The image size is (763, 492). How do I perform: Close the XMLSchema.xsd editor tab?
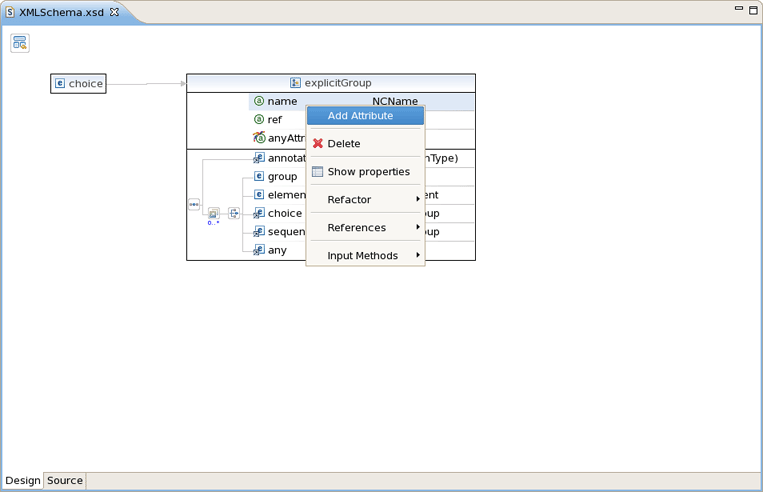click(x=114, y=13)
